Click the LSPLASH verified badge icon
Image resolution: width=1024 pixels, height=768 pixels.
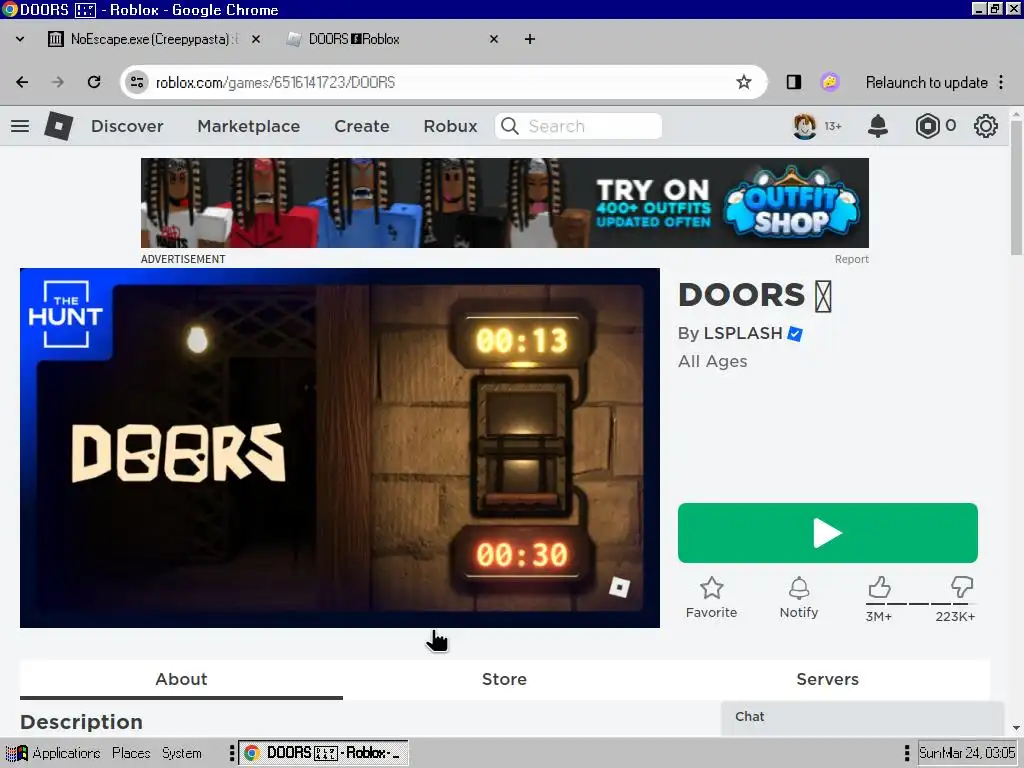click(x=795, y=334)
